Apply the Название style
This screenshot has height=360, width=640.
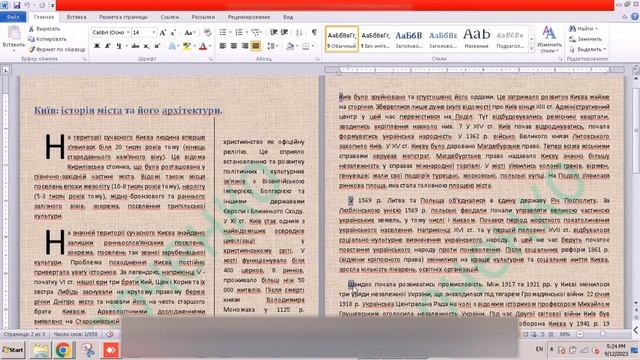tap(476, 39)
